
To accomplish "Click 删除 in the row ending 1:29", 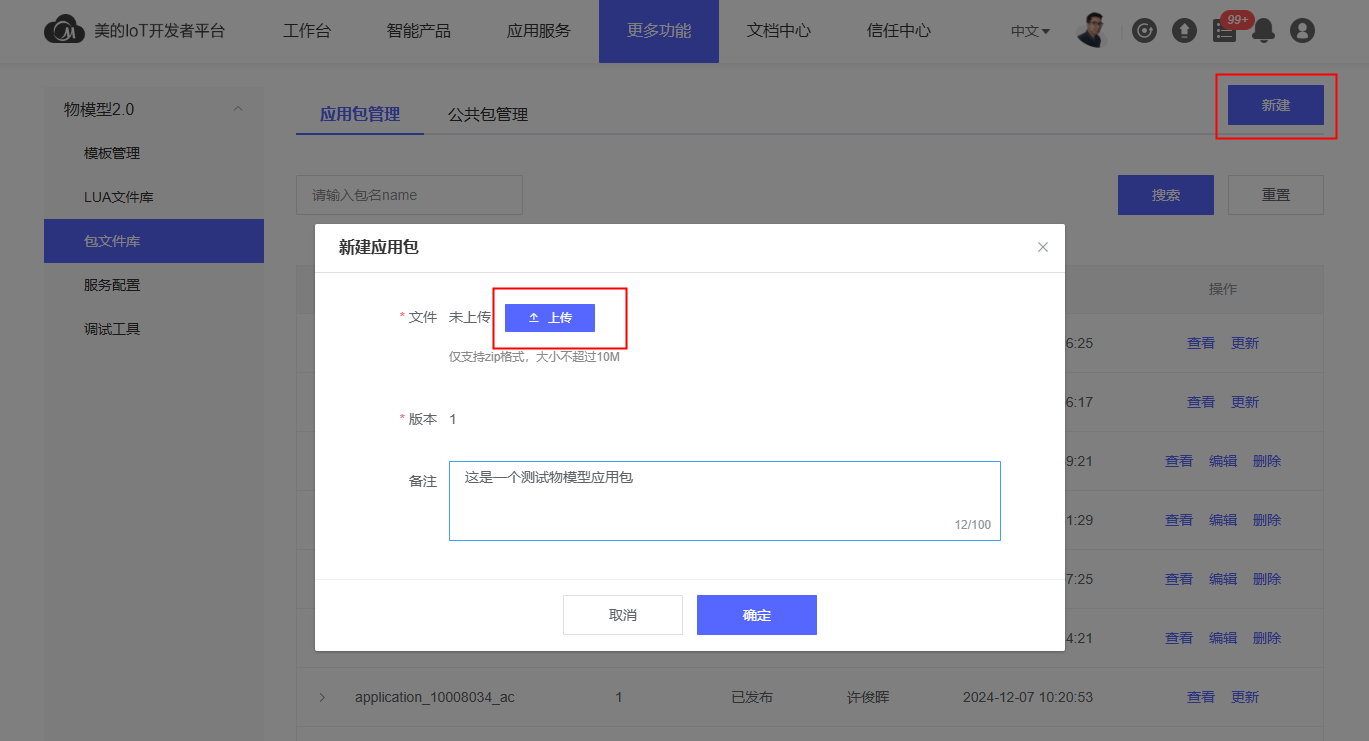I will [x=1267, y=520].
